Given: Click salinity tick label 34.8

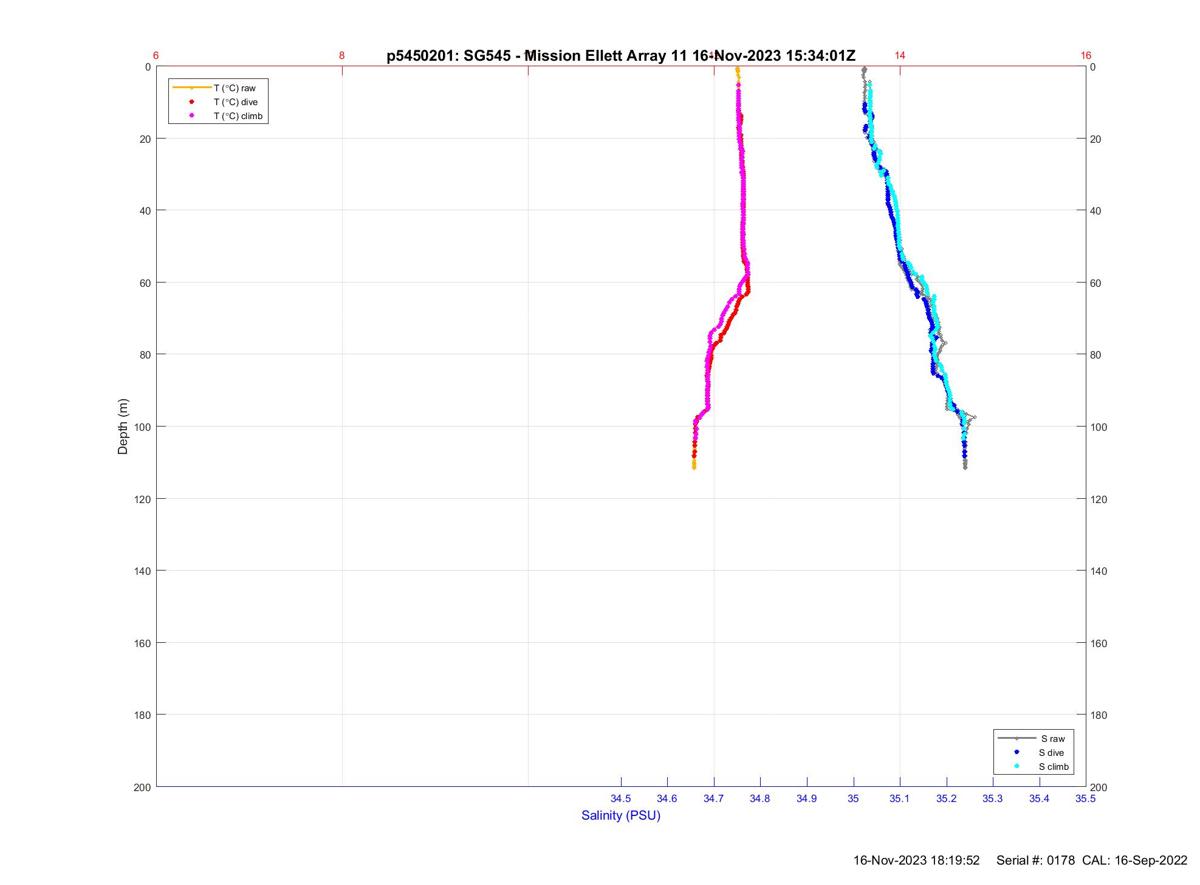Looking at the screenshot, I should (760, 798).
